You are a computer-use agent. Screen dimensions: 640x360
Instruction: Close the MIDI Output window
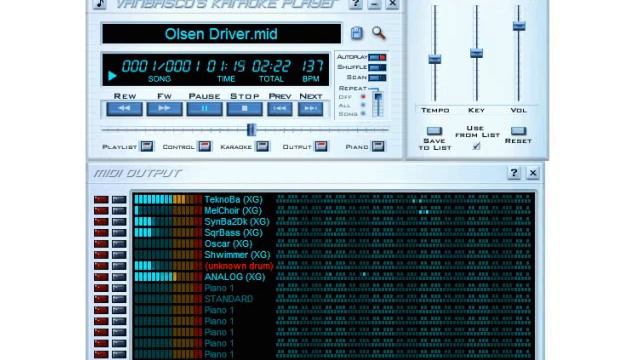(x=533, y=173)
